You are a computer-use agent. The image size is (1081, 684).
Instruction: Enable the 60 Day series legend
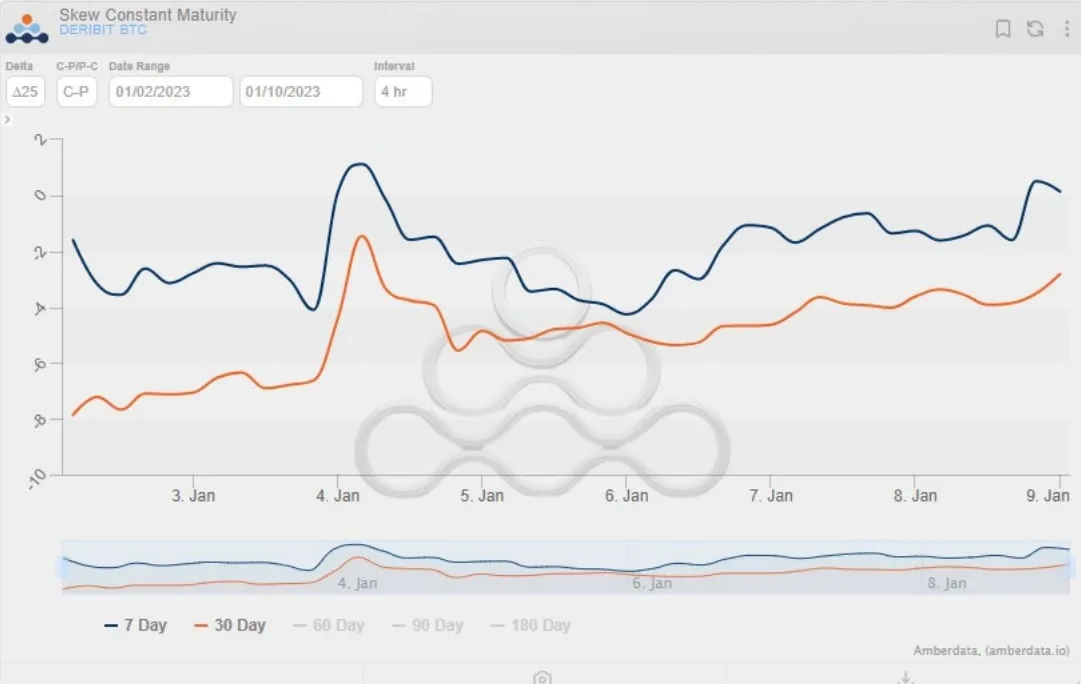pos(329,625)
